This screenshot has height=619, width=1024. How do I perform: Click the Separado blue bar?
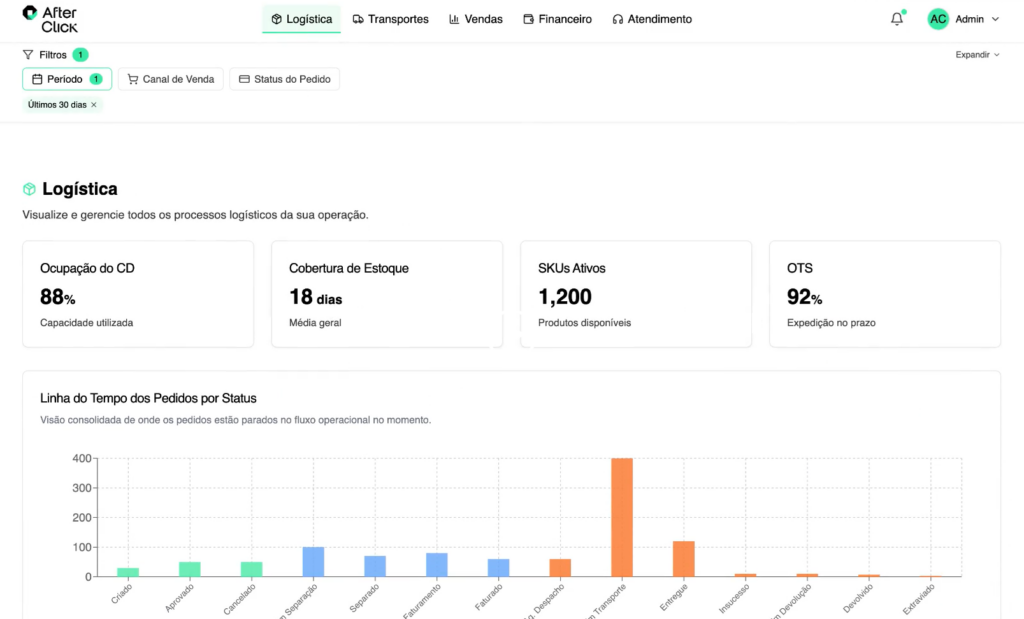[375, 566]
